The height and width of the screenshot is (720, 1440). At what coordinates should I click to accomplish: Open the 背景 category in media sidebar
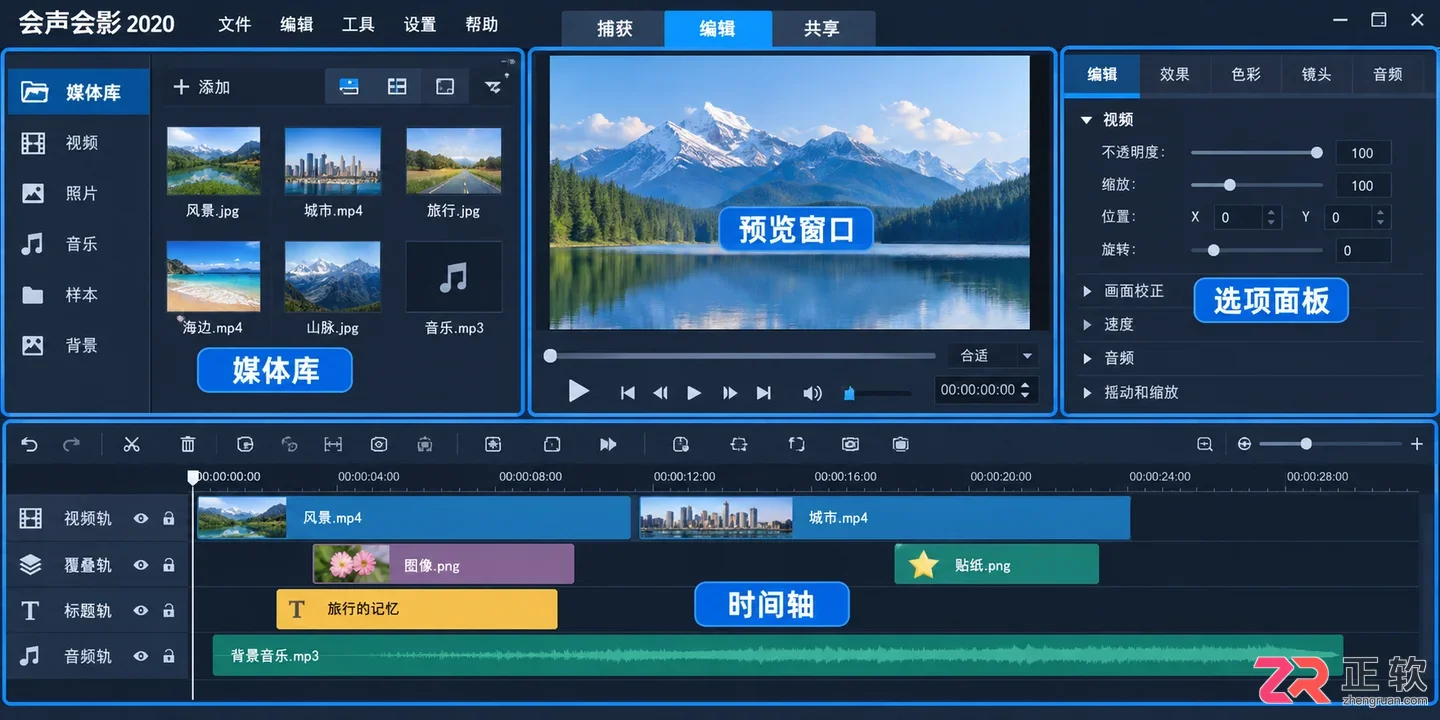tap(77, 346)
